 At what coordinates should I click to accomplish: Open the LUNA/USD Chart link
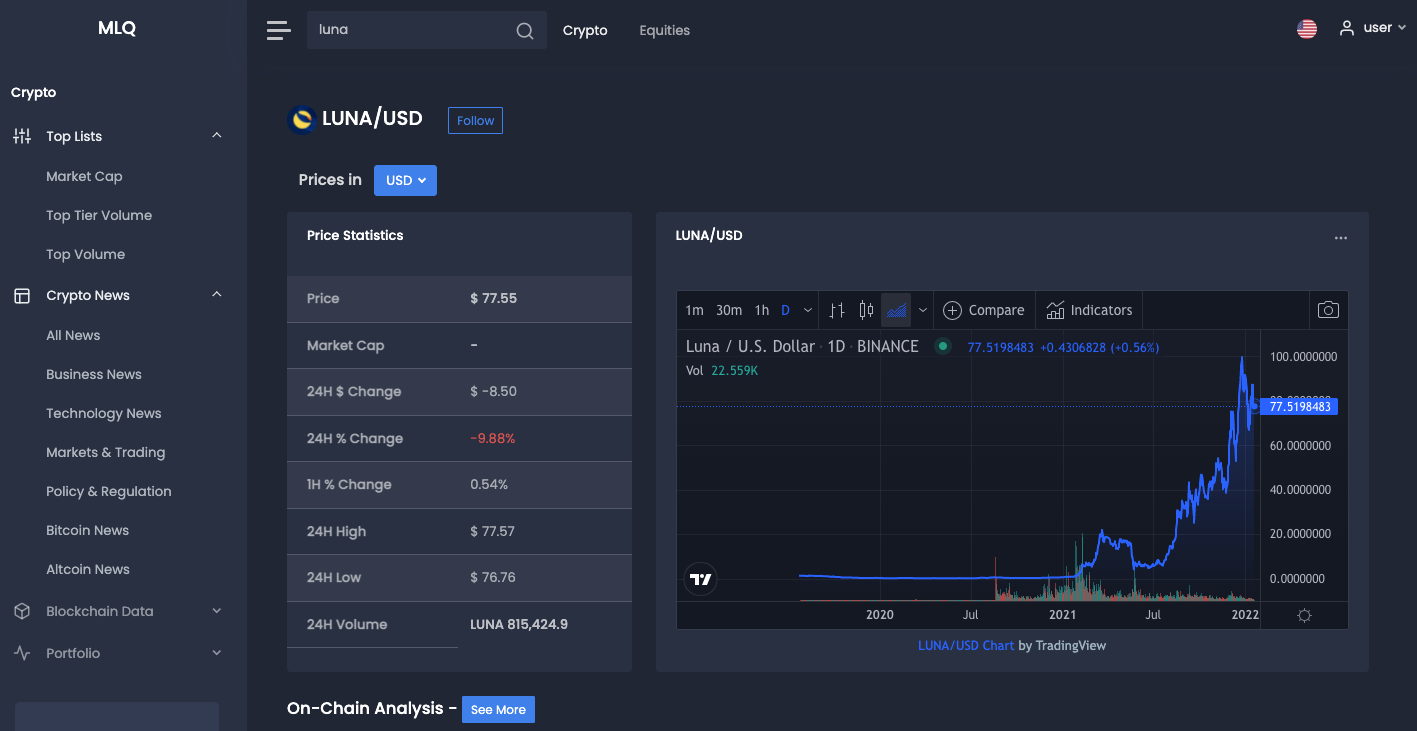point(966,645)
